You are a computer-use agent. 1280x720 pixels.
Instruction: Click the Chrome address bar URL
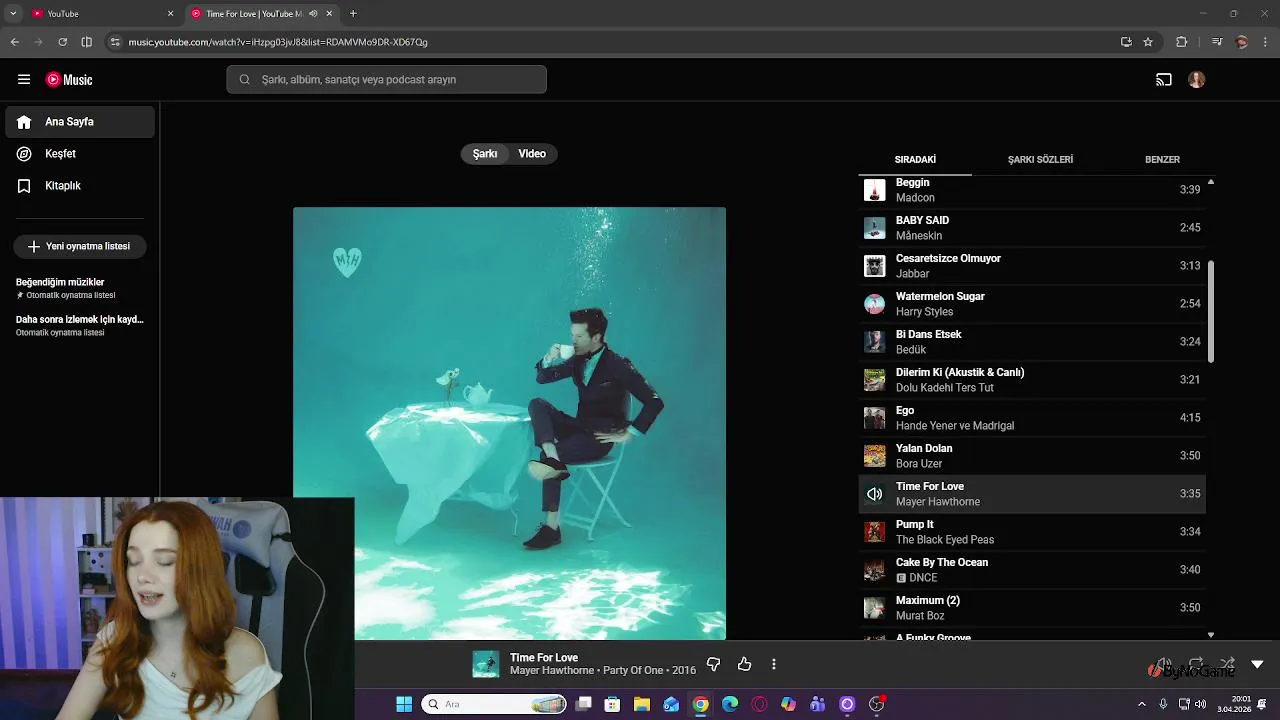[278, 42]
